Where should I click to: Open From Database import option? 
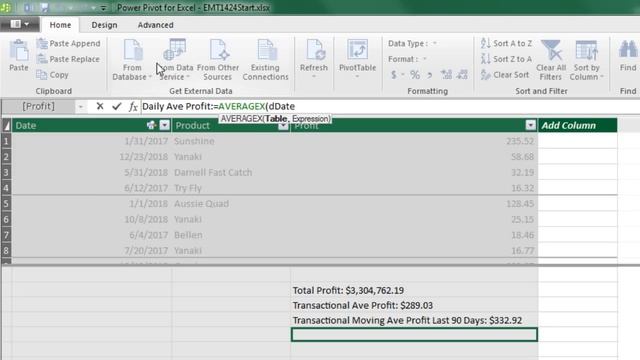coord(132,60)
